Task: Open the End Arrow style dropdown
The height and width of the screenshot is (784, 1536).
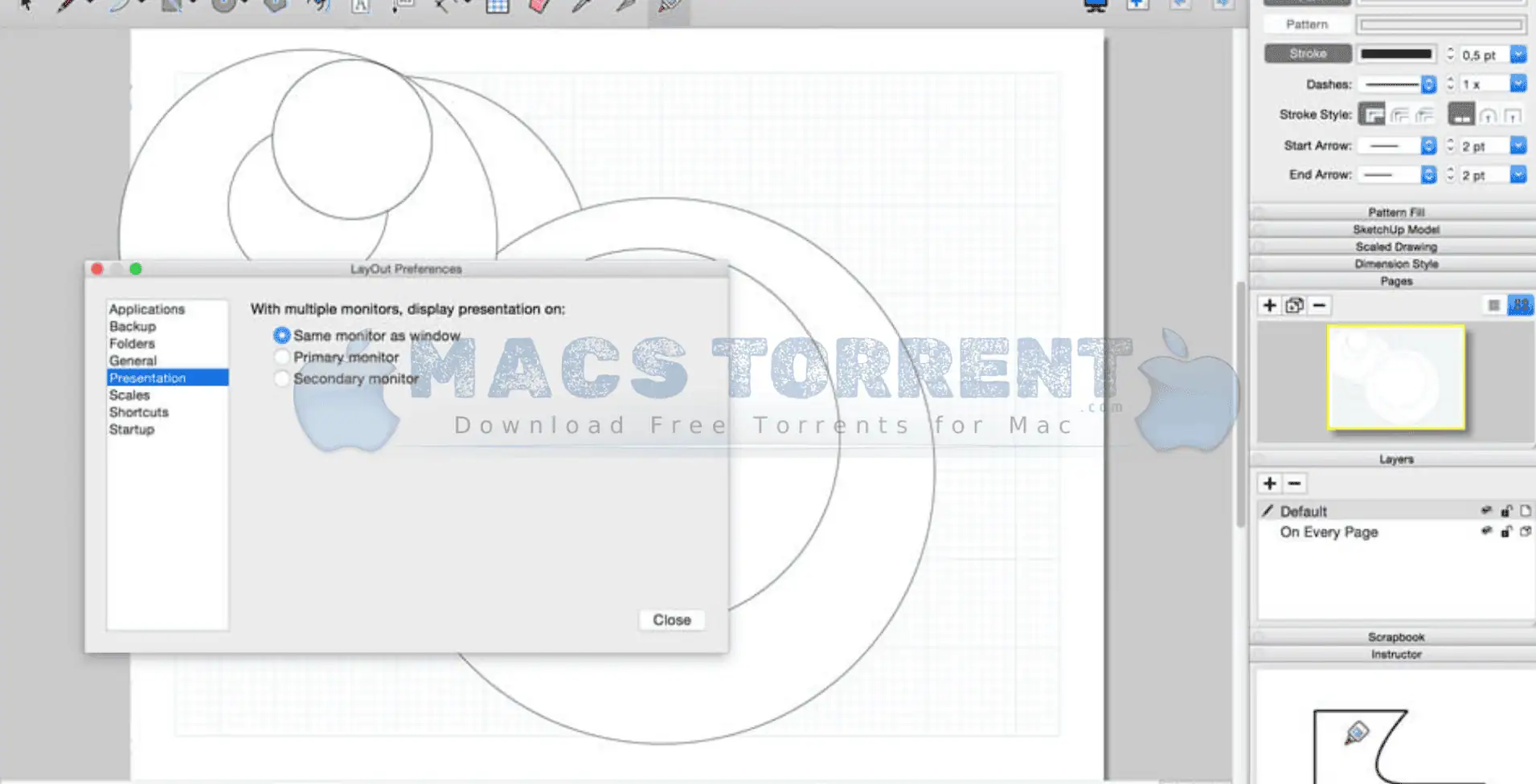Action: pyautogui.click(x=1428, y=175)
